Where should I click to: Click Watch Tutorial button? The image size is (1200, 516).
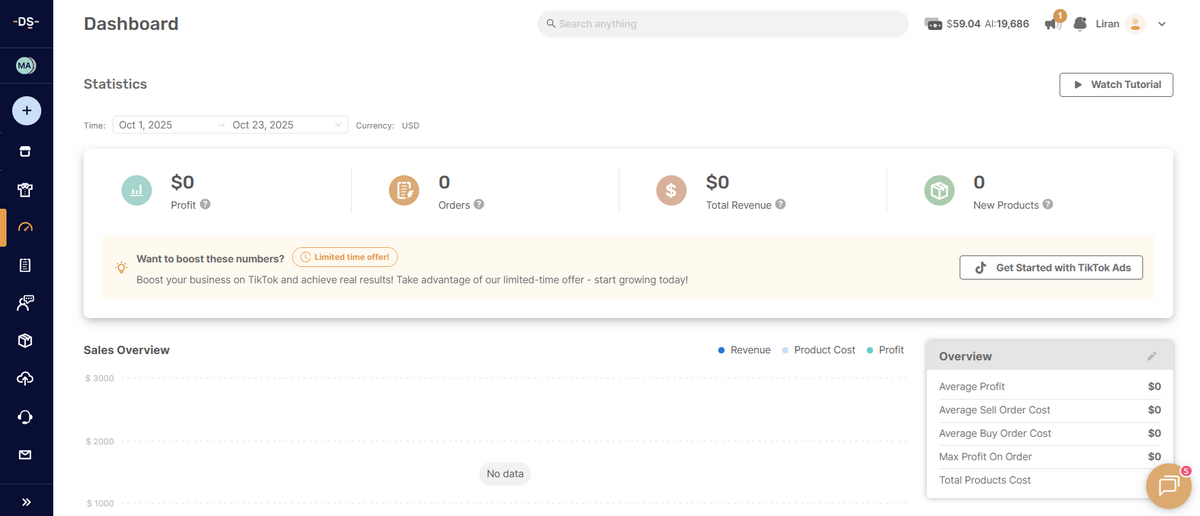tap(1116, 85)
